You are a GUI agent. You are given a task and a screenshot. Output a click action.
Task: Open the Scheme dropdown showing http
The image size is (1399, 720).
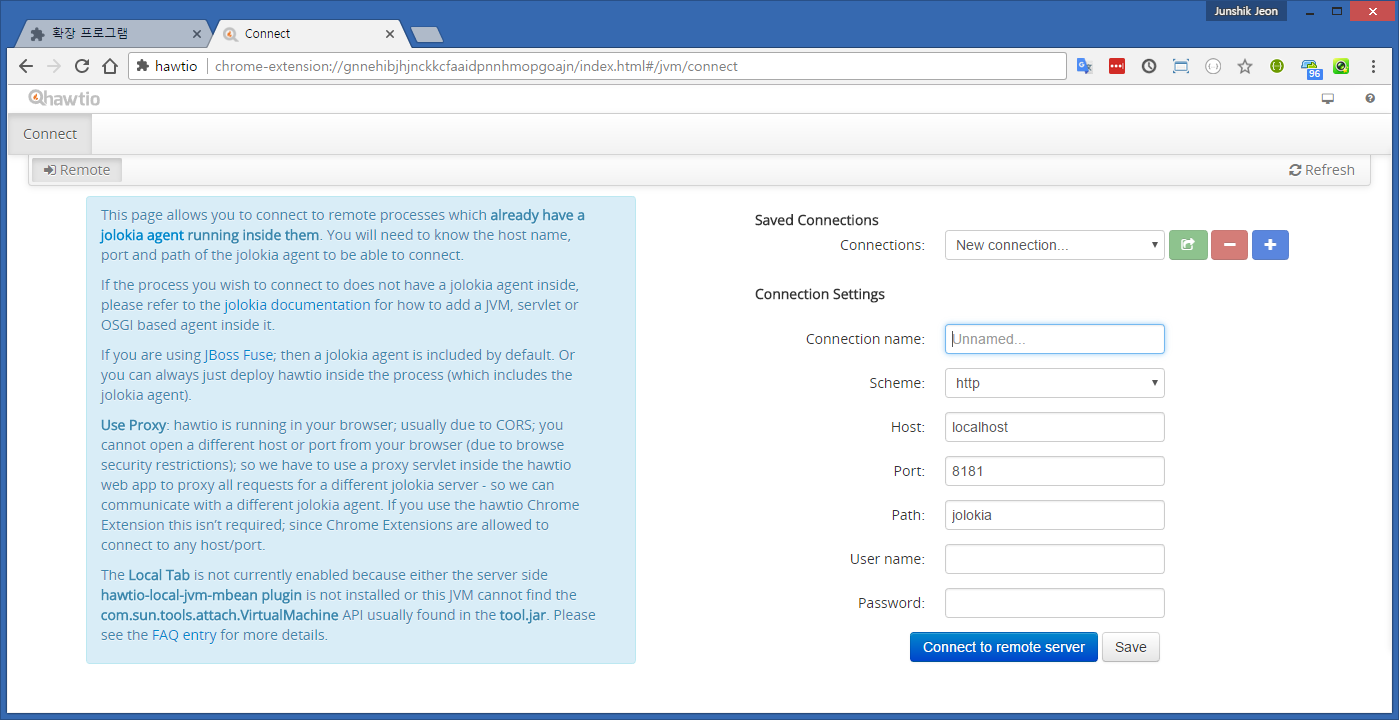click(1054, 383)
